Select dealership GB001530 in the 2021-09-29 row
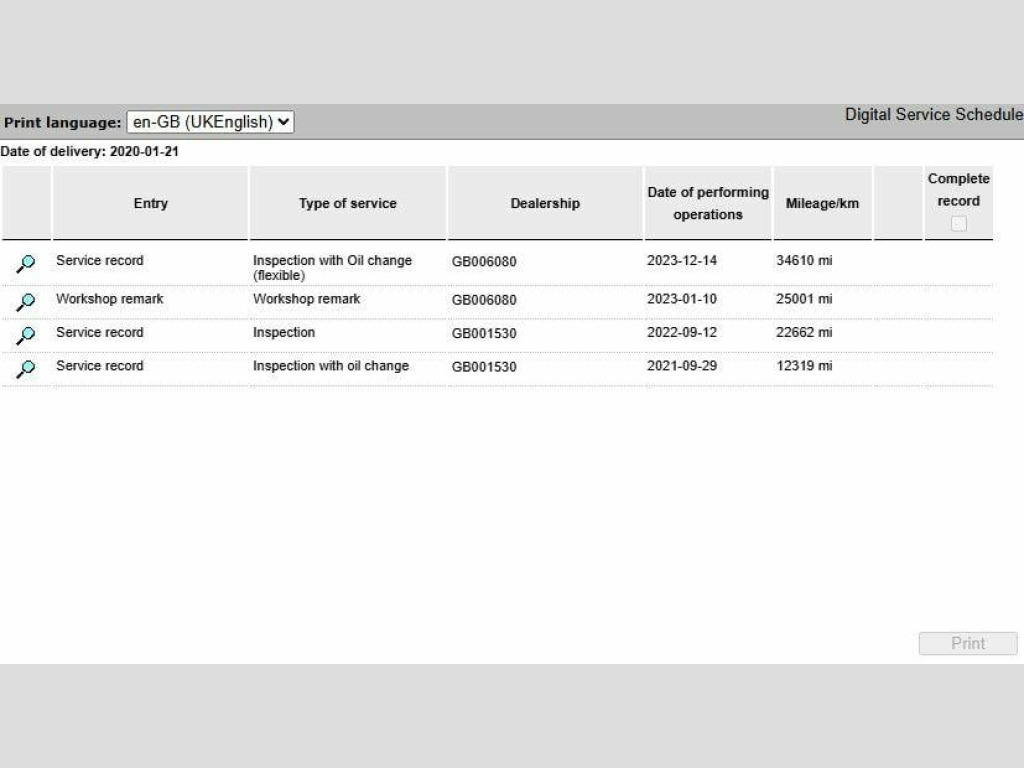1024x768 pixels. (x=484, y=366)
